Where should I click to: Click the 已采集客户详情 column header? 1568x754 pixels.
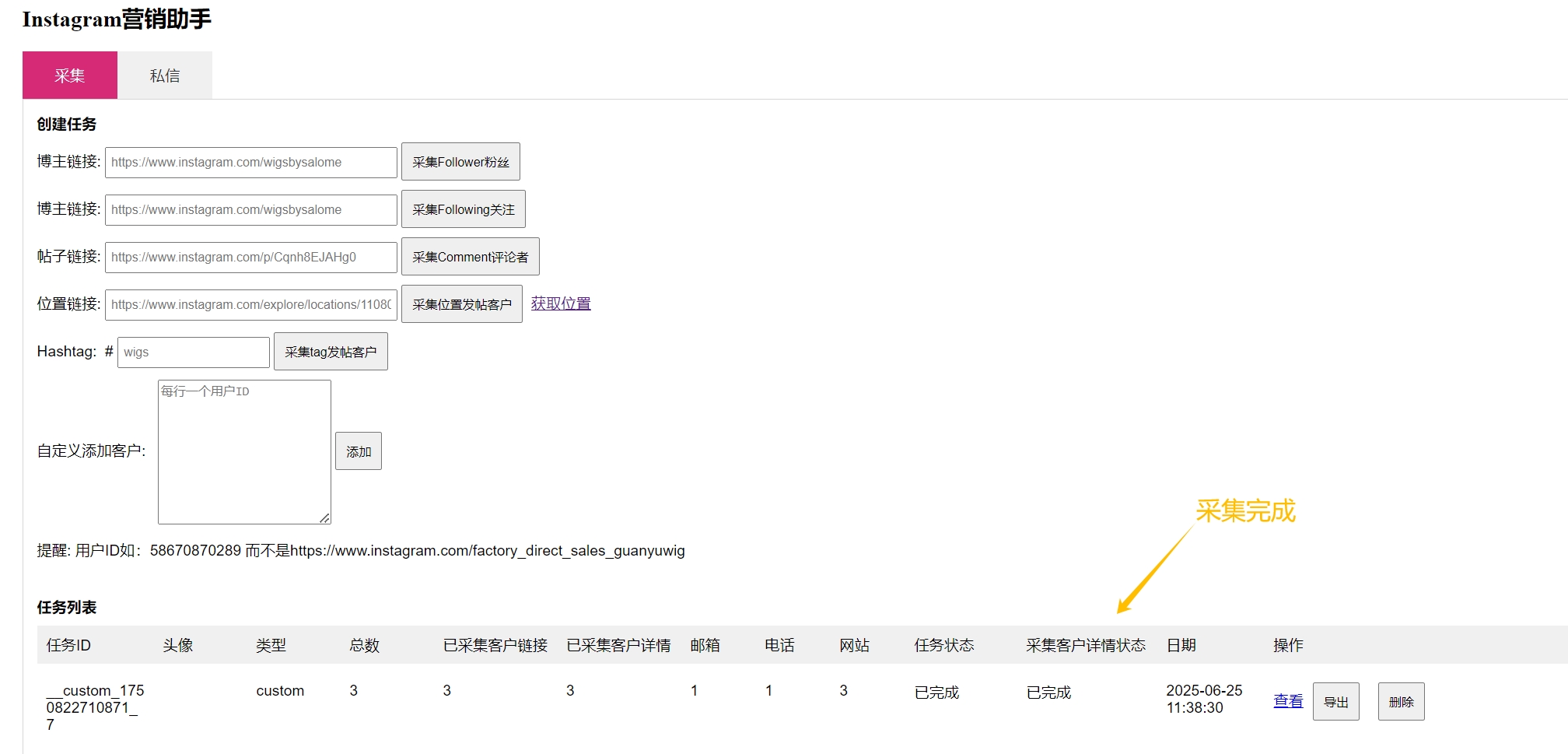click(x=618, y=645)
